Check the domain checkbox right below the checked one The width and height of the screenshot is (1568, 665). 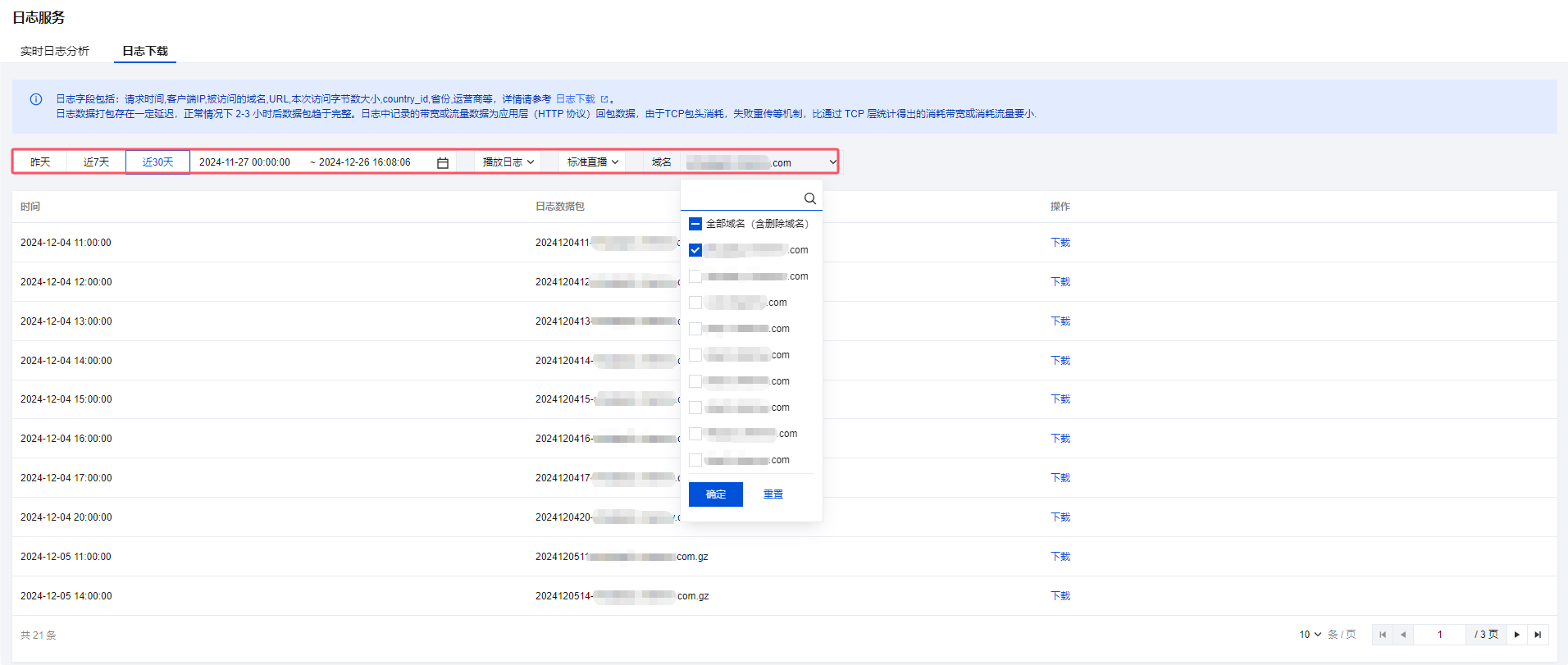click(x=695, y=276)
